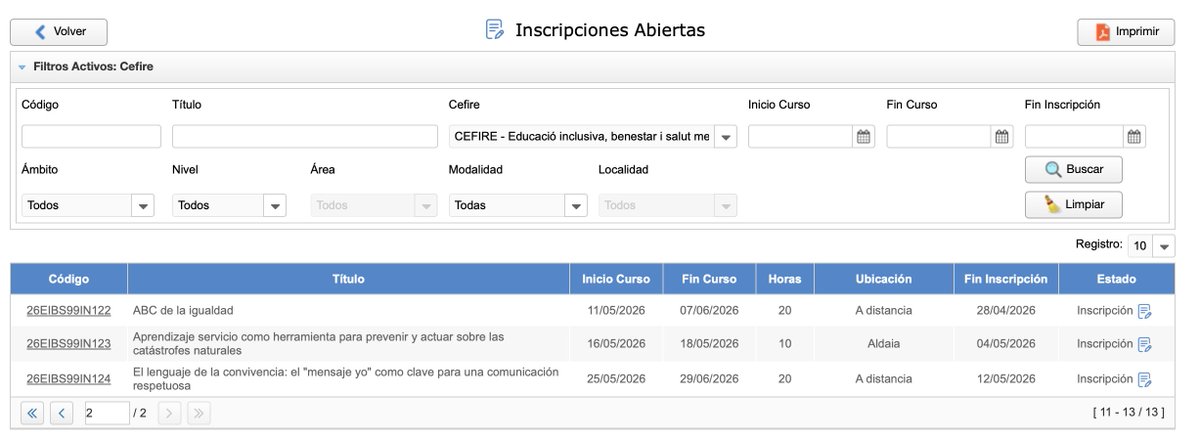Click inscription icon for lenguaje de la convivencia
1200x439 pixels.
tap(1145, 379)
